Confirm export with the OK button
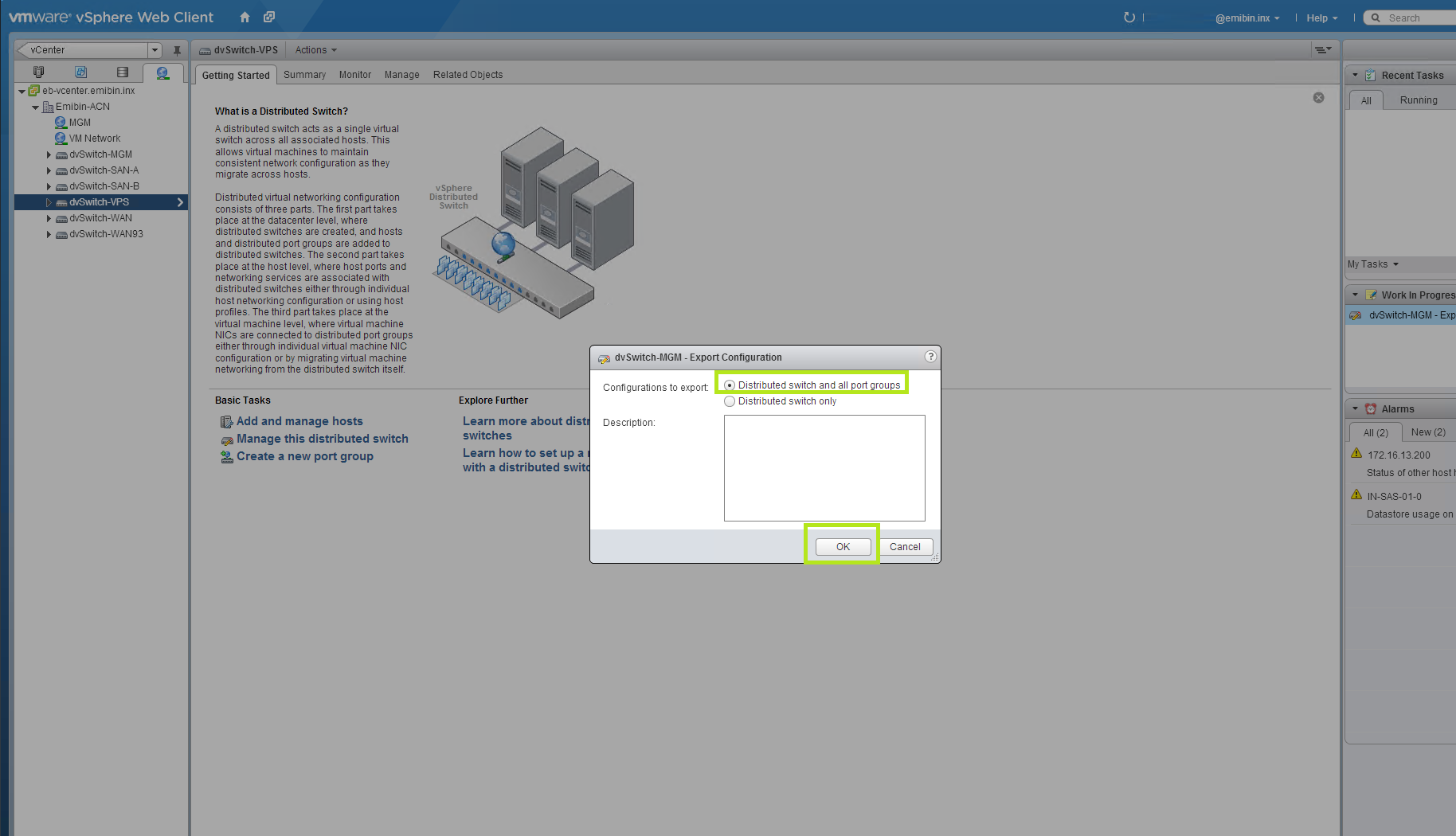 843,547
